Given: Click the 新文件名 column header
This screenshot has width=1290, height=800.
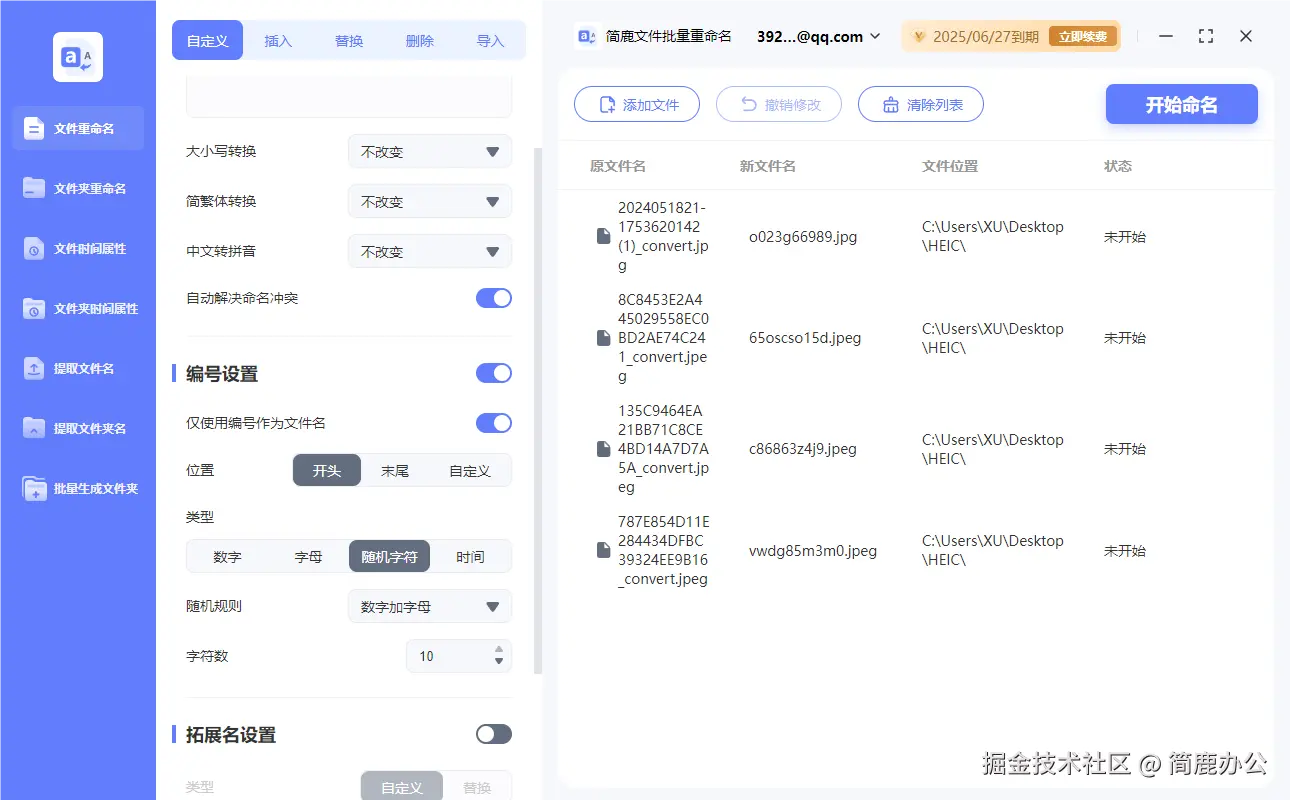Looking at the screenshot, I should (x=768, y=166).
